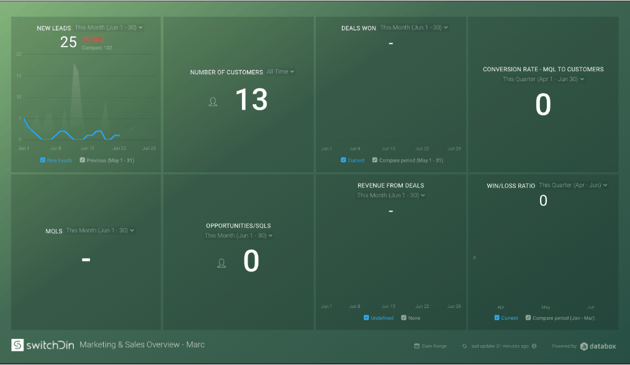The width and height of the screenshot is (630, 365).
Task: Open the Number of Customers All Time dropdown
Action: (x=280, y=72)
